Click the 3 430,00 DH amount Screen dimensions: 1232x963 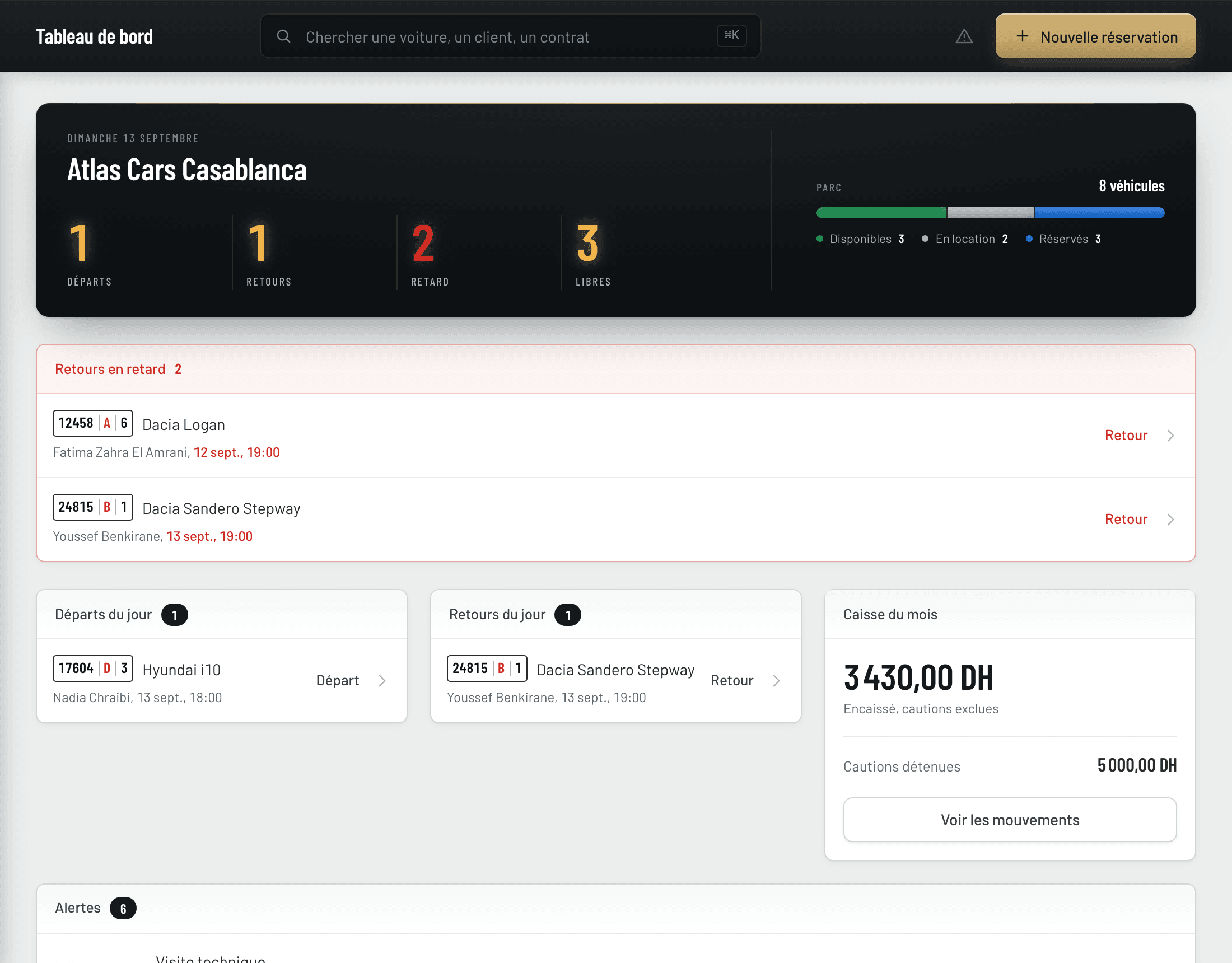(918, 677)
